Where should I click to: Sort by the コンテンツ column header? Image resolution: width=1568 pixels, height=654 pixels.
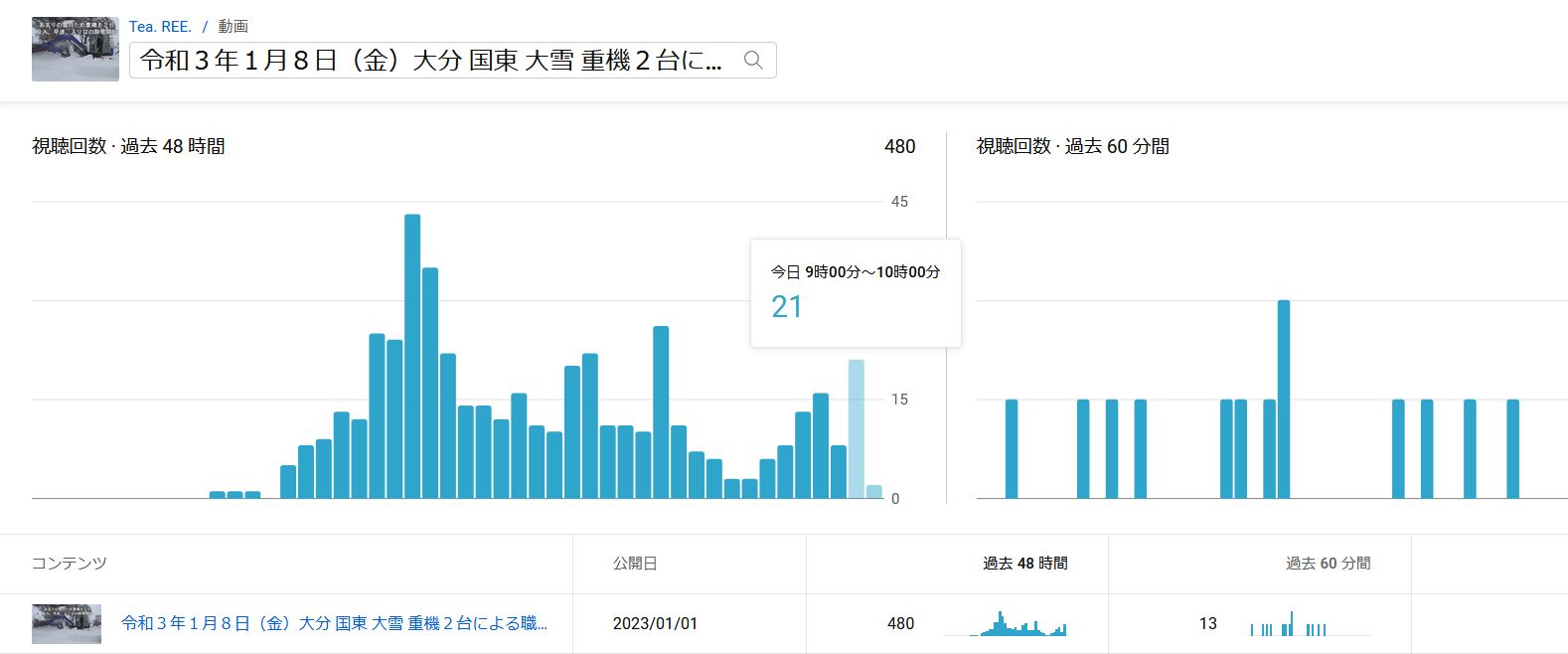click(70, 564)
